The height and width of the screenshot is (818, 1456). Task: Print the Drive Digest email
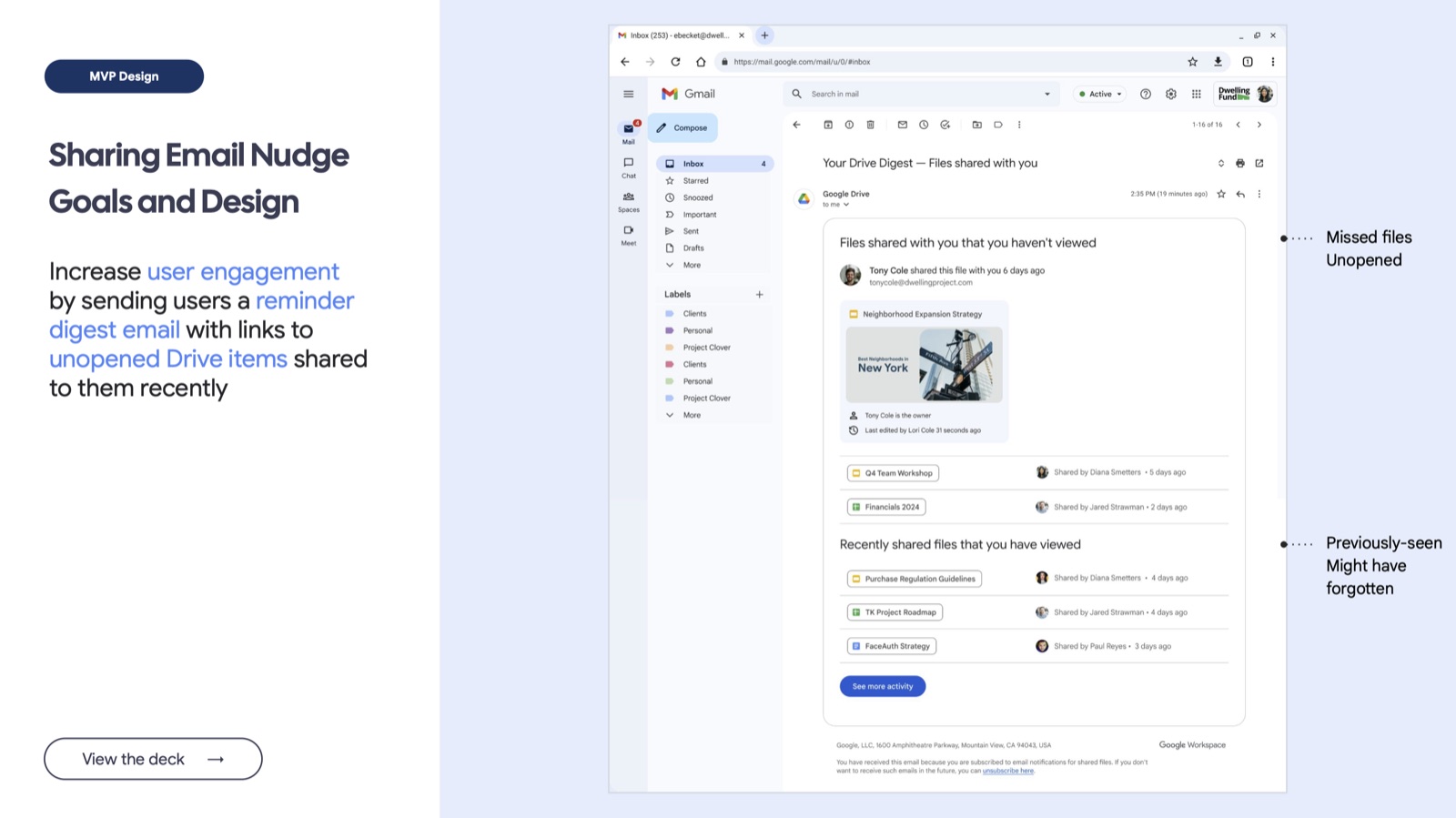pos(1240,164)
